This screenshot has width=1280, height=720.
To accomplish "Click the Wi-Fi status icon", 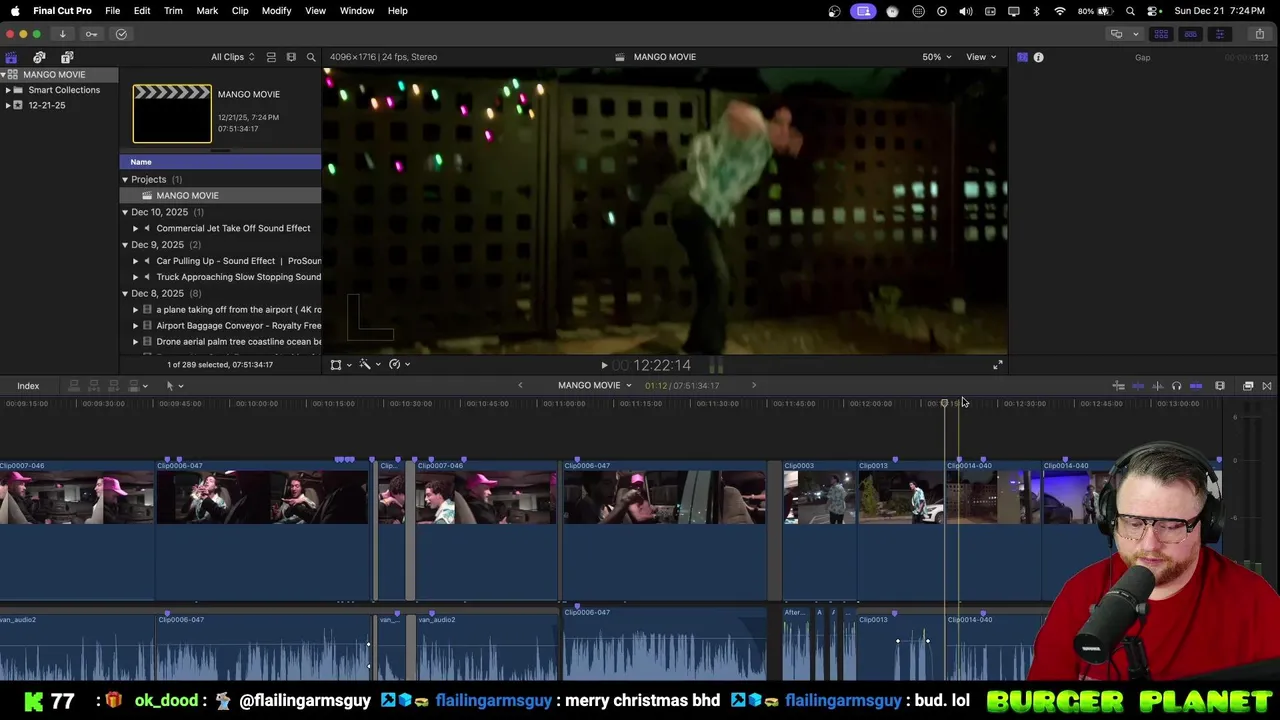I will (1060, 11).
